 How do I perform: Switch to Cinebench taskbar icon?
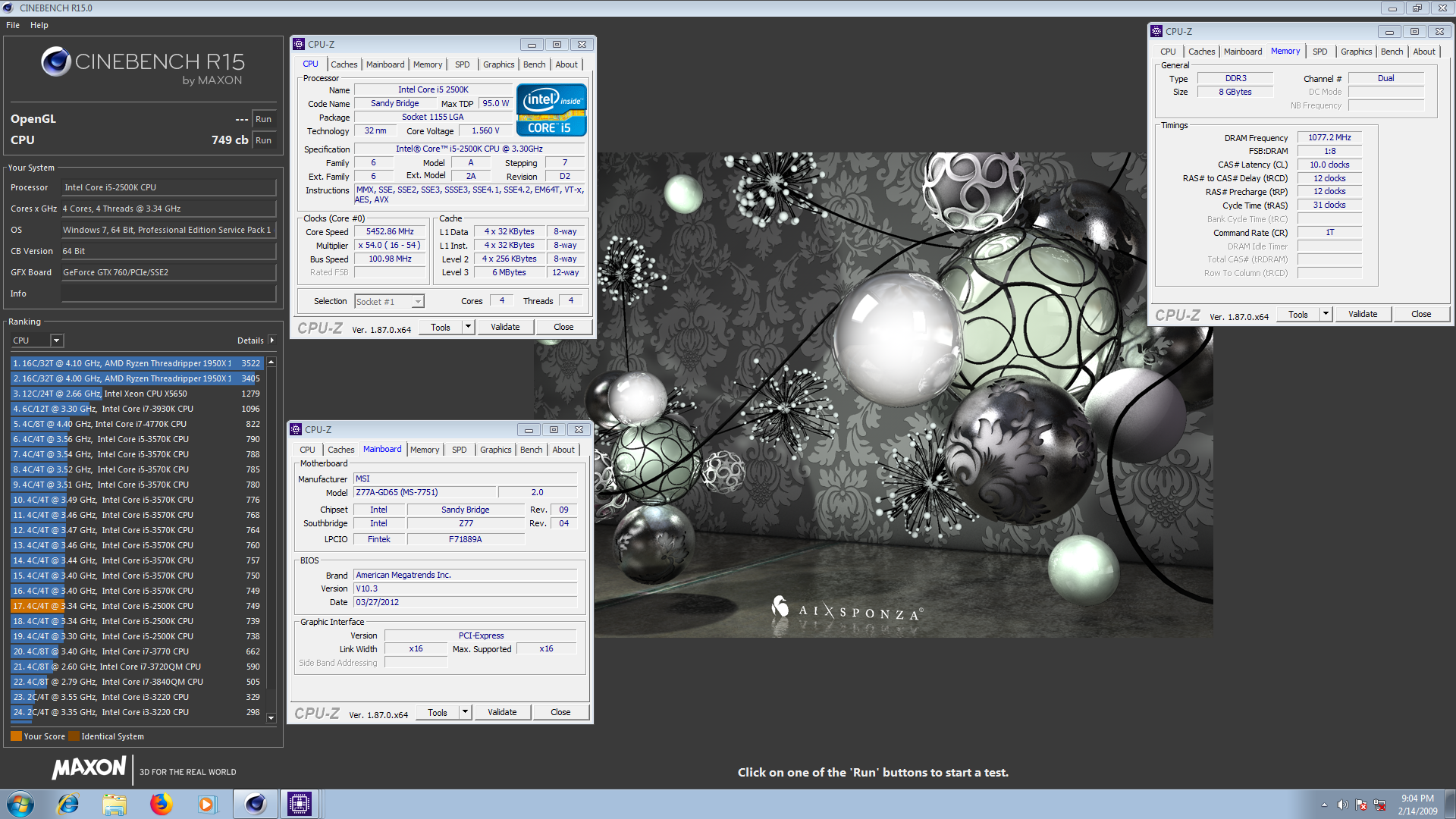coord(255,804)
